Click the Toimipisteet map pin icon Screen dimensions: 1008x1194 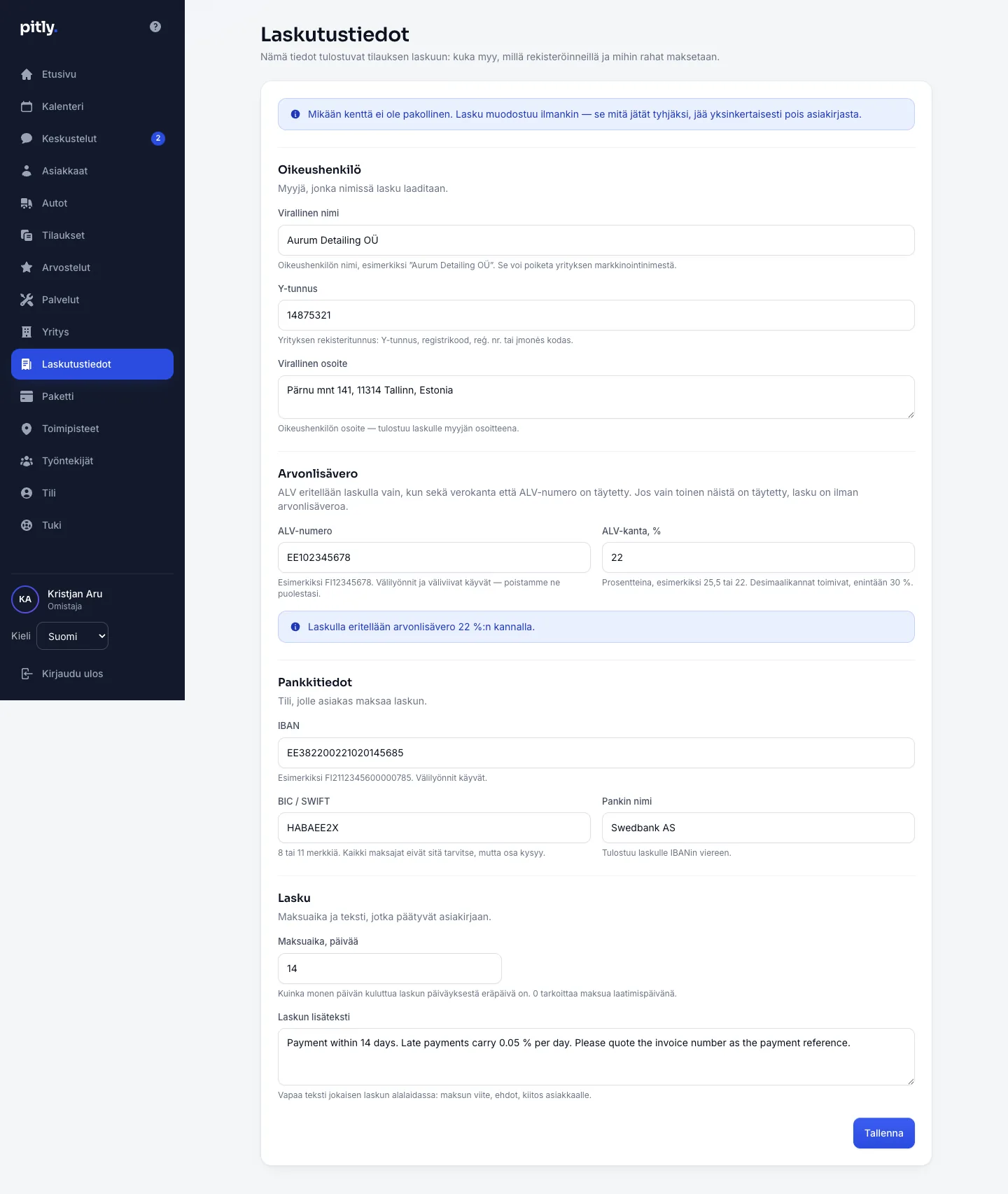pos(27,429)
